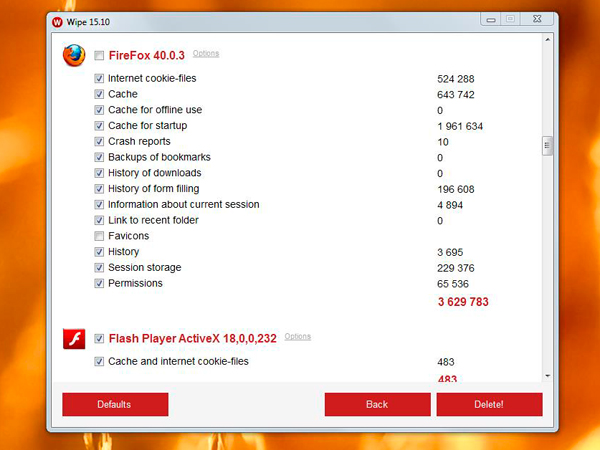Click the Defaults button
The image size is (600, 450).
pyautogui.click(x=115, y=404)
